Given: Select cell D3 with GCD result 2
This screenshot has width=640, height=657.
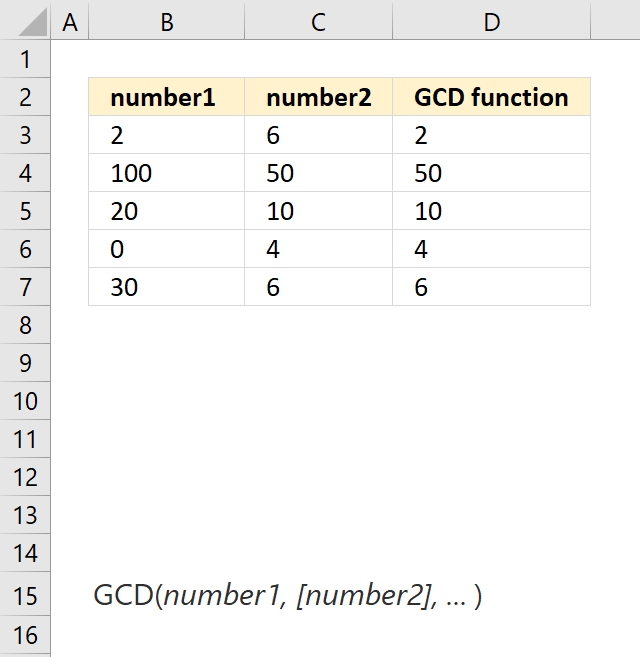Looking at the screenshot, I should coord(492,135).
